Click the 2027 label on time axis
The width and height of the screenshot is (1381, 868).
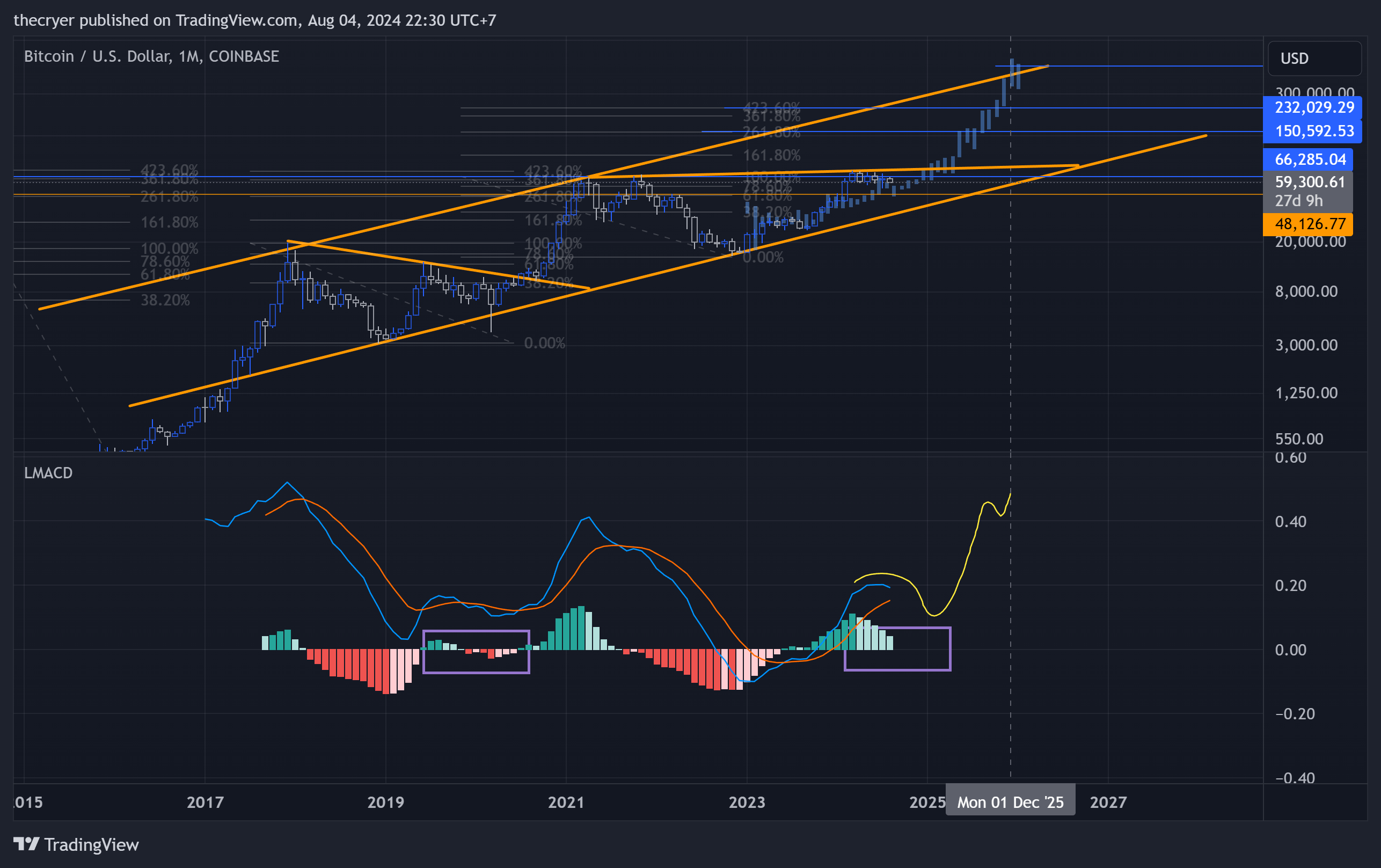coord(1108,802)
